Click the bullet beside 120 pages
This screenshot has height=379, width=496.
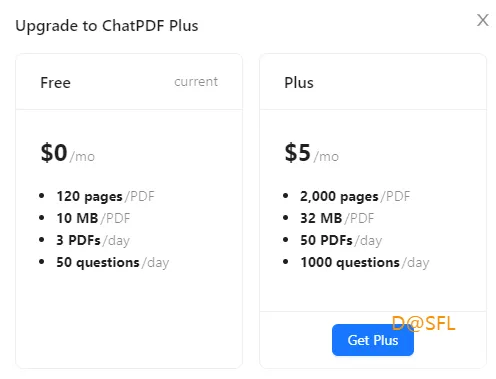click(42, 196)
